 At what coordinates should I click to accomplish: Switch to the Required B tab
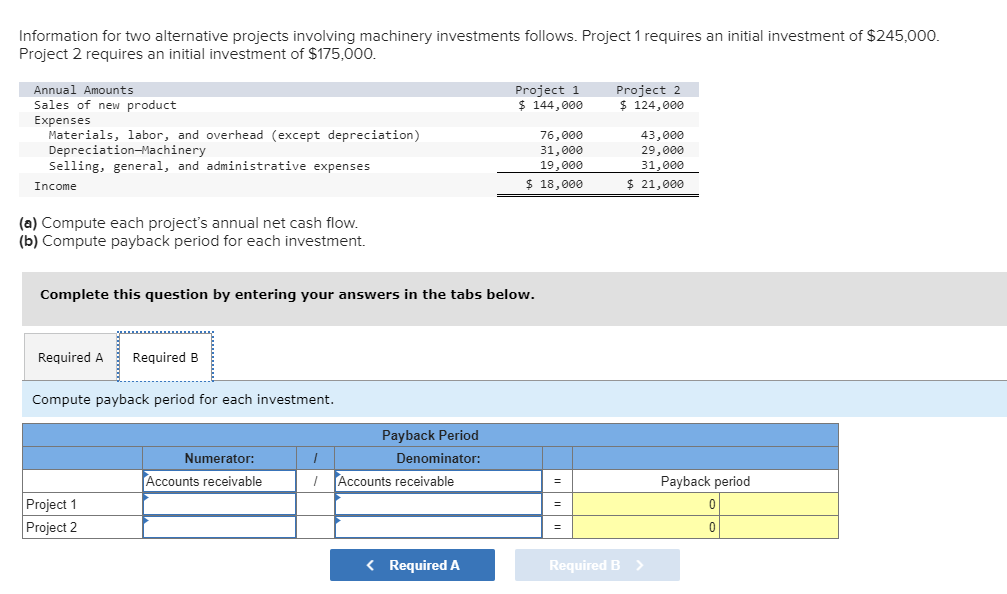click(165, 357)
